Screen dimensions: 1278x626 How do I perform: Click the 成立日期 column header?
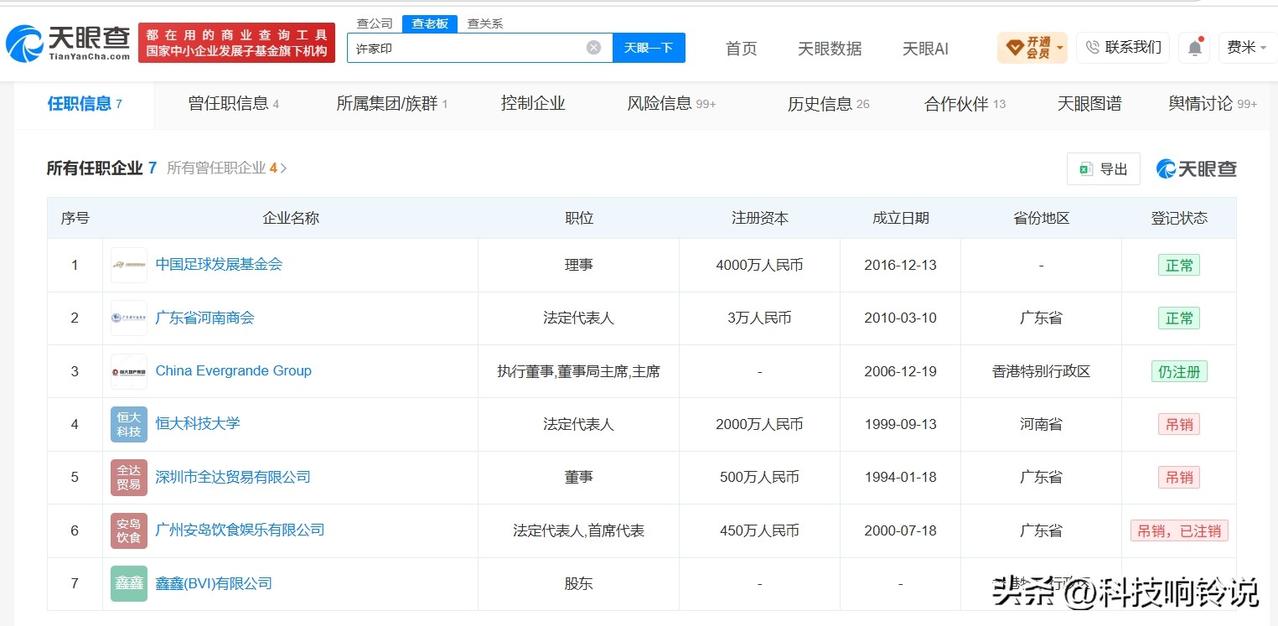[x=900, y=218]
